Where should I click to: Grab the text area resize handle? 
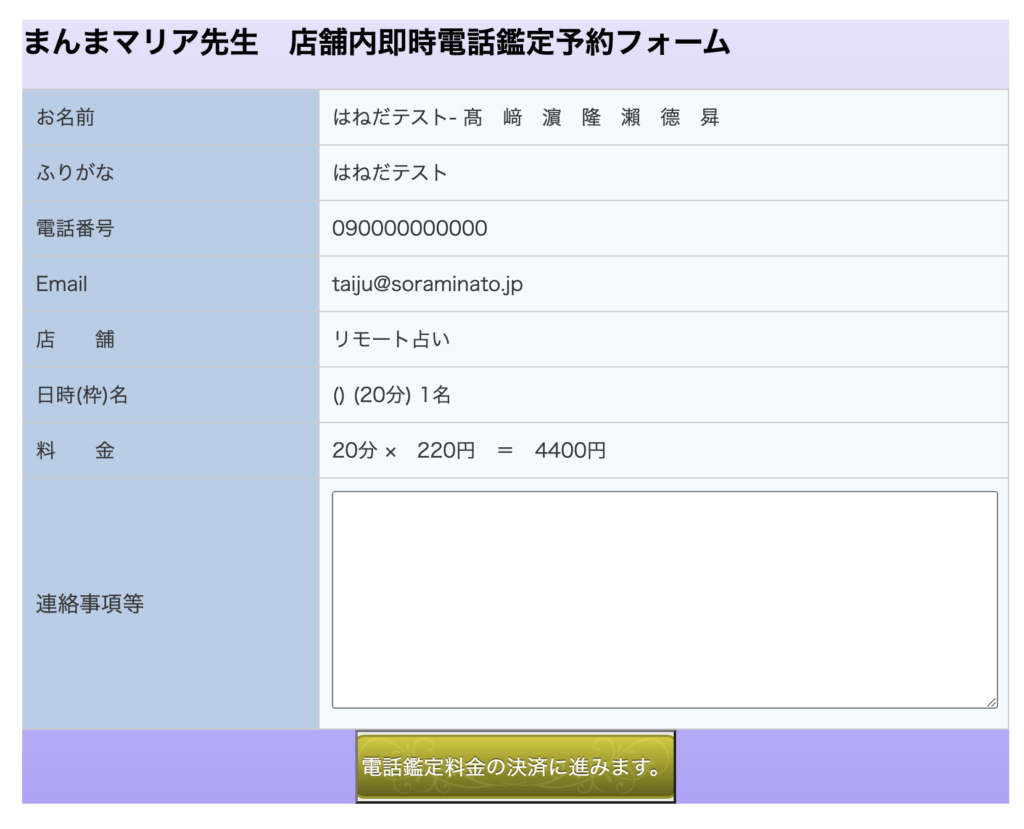pos(991,702)
